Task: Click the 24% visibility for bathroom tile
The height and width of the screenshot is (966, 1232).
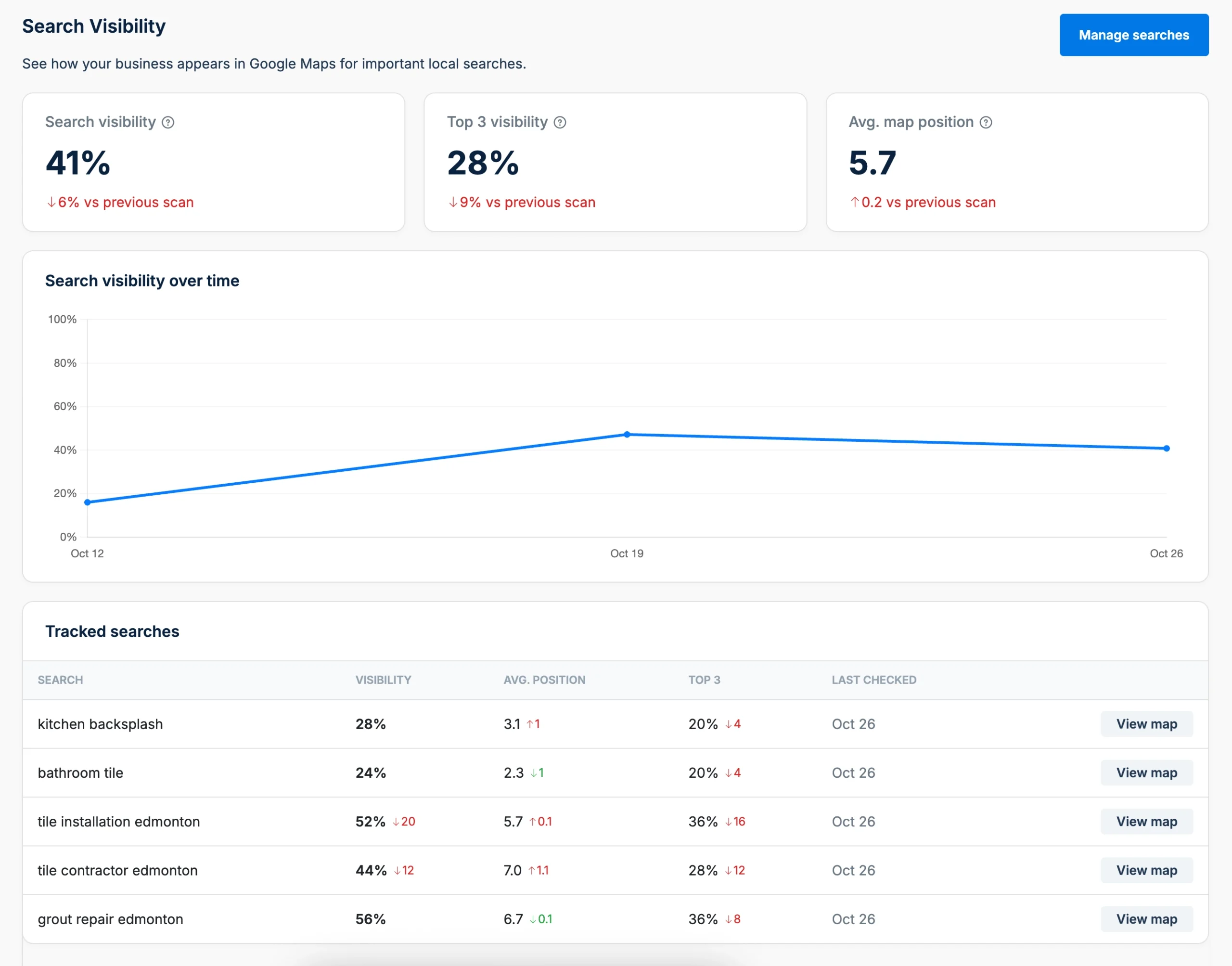Action: tap(371, 773)
